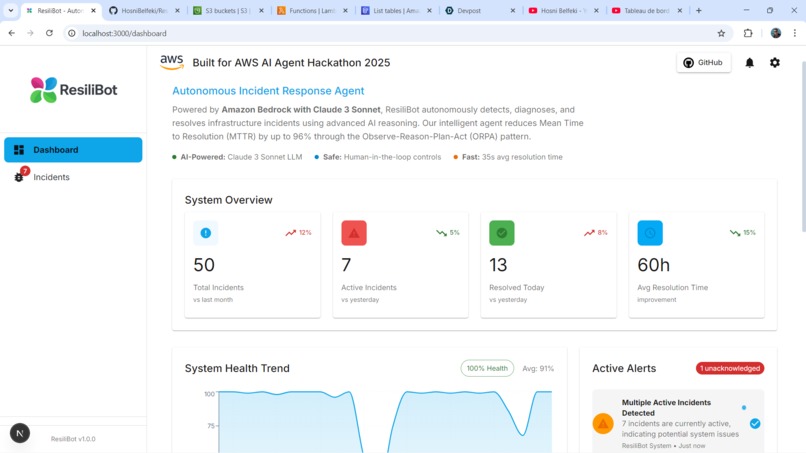Bookmark this page with star icon
This screenshot has width=806, height=453.
tap(721, 33)
